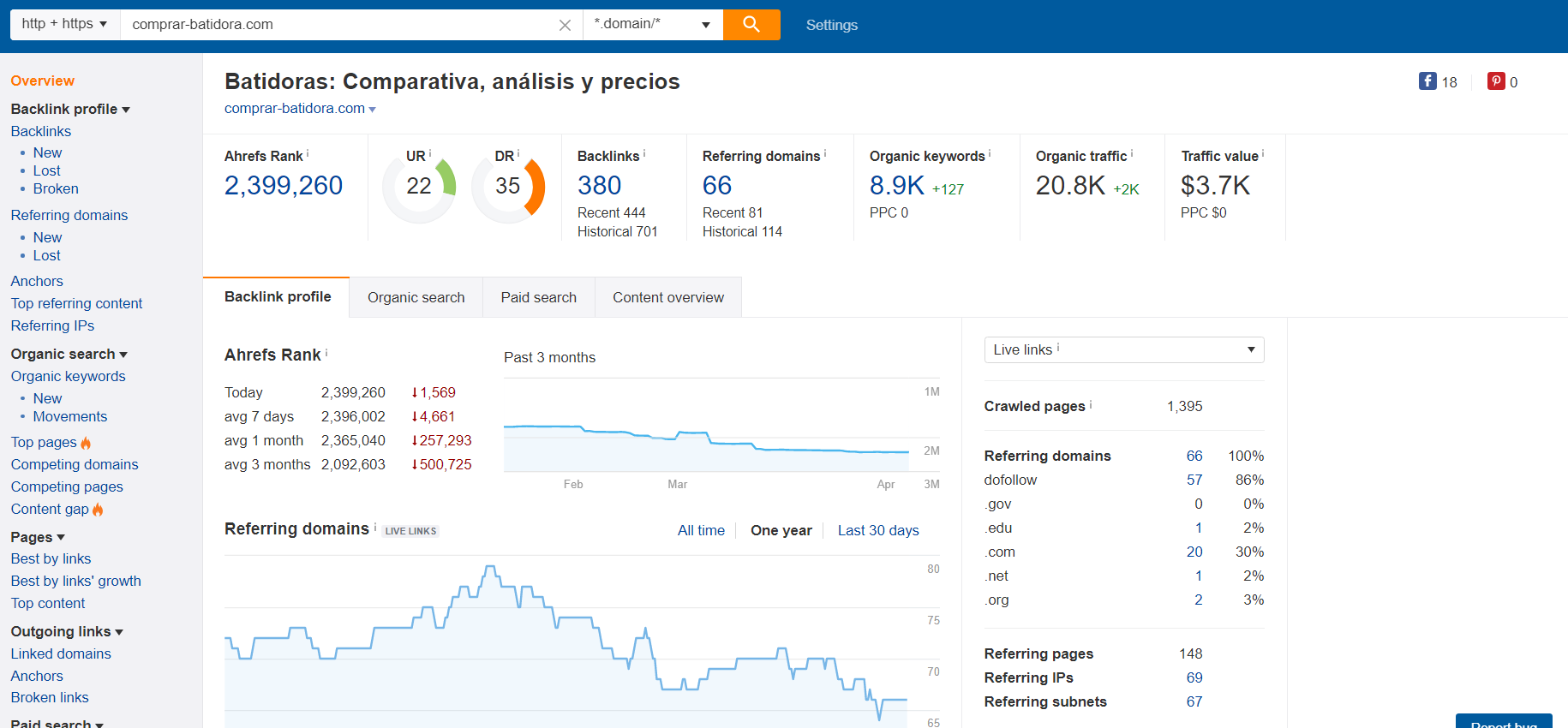Select the Backlink profile tab

[x=278, y=296]
